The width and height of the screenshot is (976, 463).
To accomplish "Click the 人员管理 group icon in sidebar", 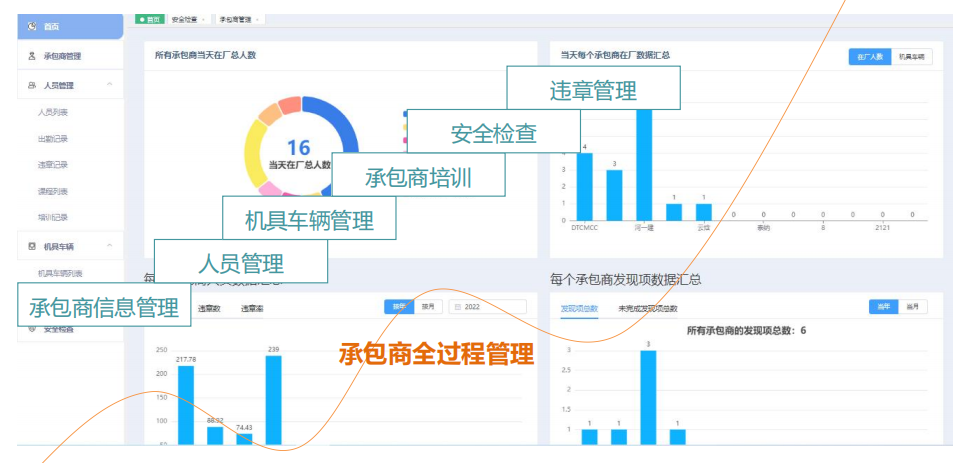I will coord(32,86).
